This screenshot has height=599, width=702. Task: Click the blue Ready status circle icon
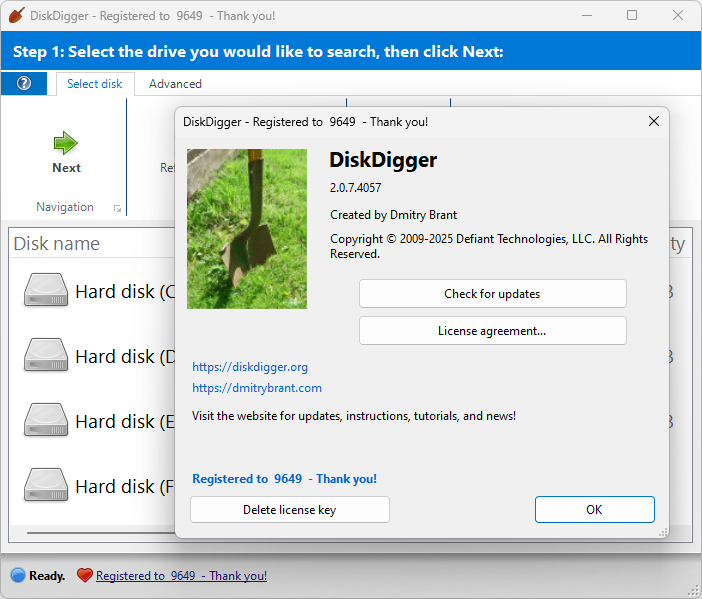tap(18, 575)
